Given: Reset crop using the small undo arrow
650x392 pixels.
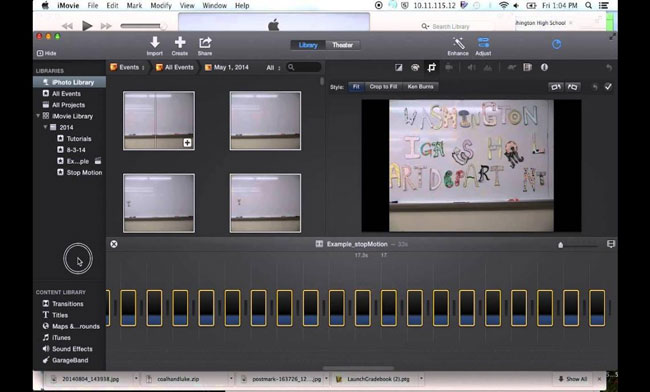Looking at the screenshot, I should coord(595,87).
